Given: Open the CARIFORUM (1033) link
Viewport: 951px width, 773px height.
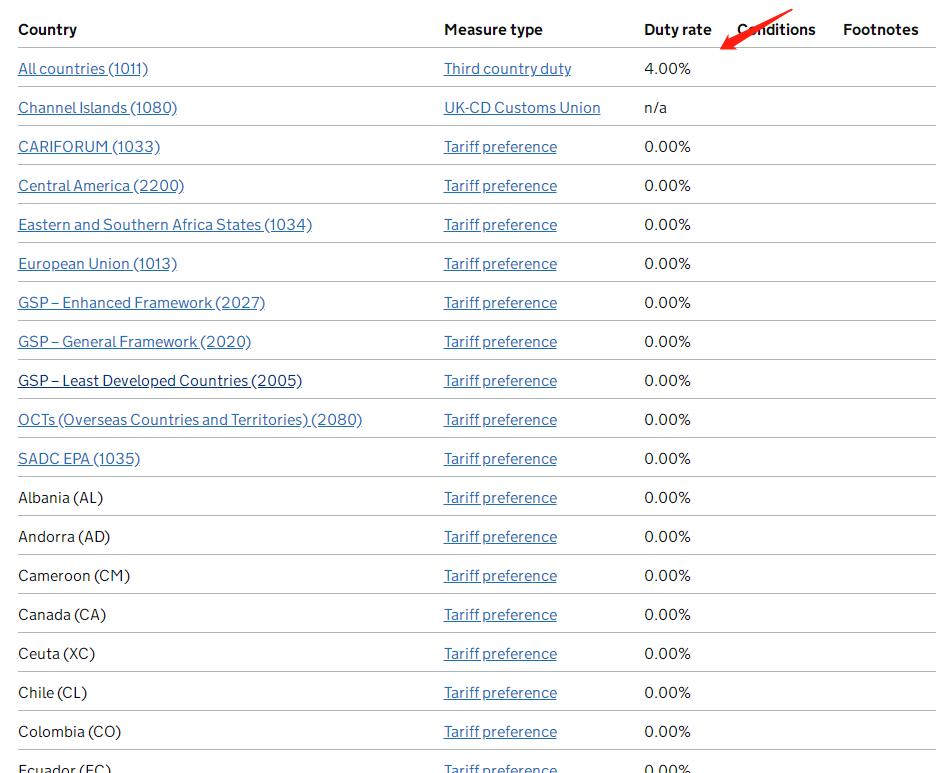Looking at the screenshot, I should (89, 147).
